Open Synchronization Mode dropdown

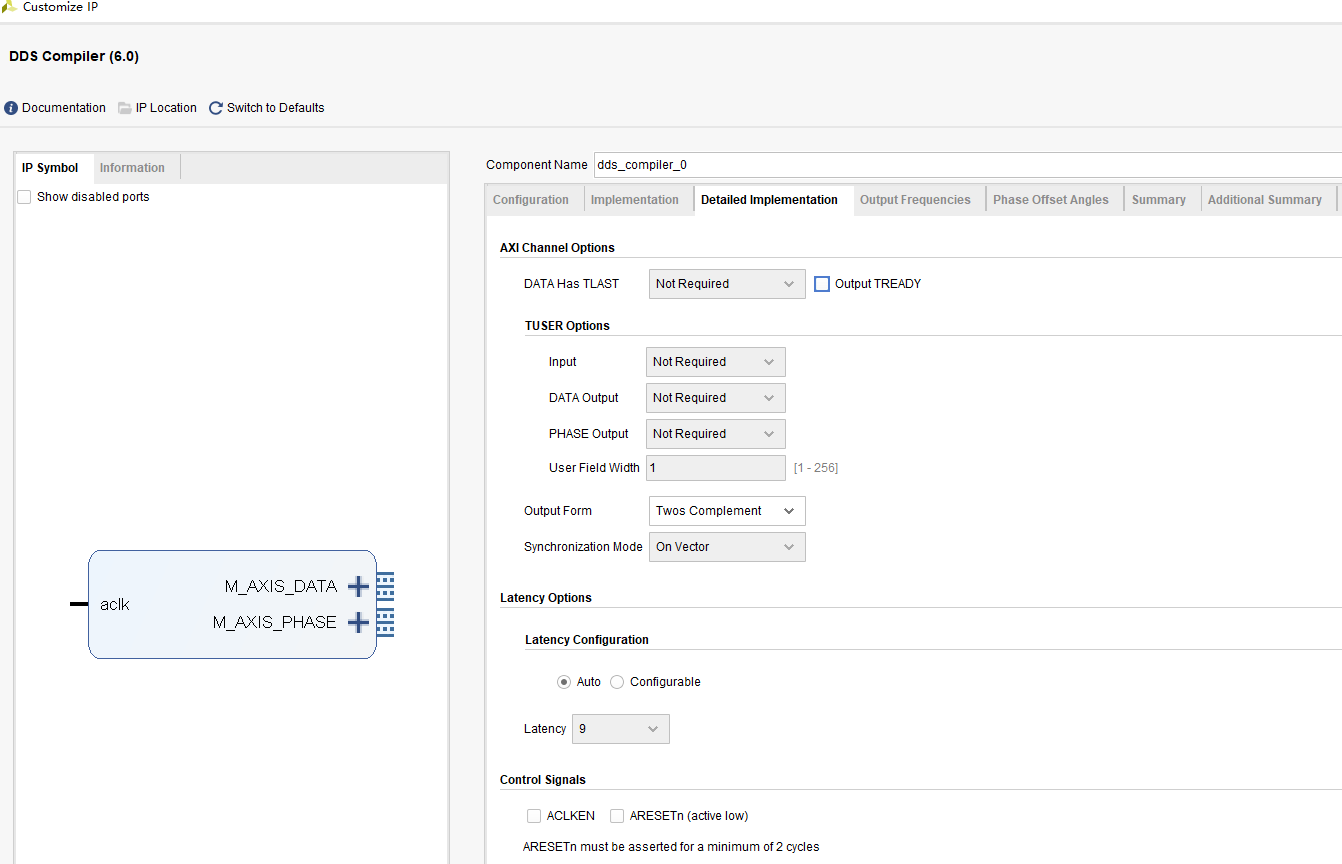pyautogui.click(x=727, y=547)
